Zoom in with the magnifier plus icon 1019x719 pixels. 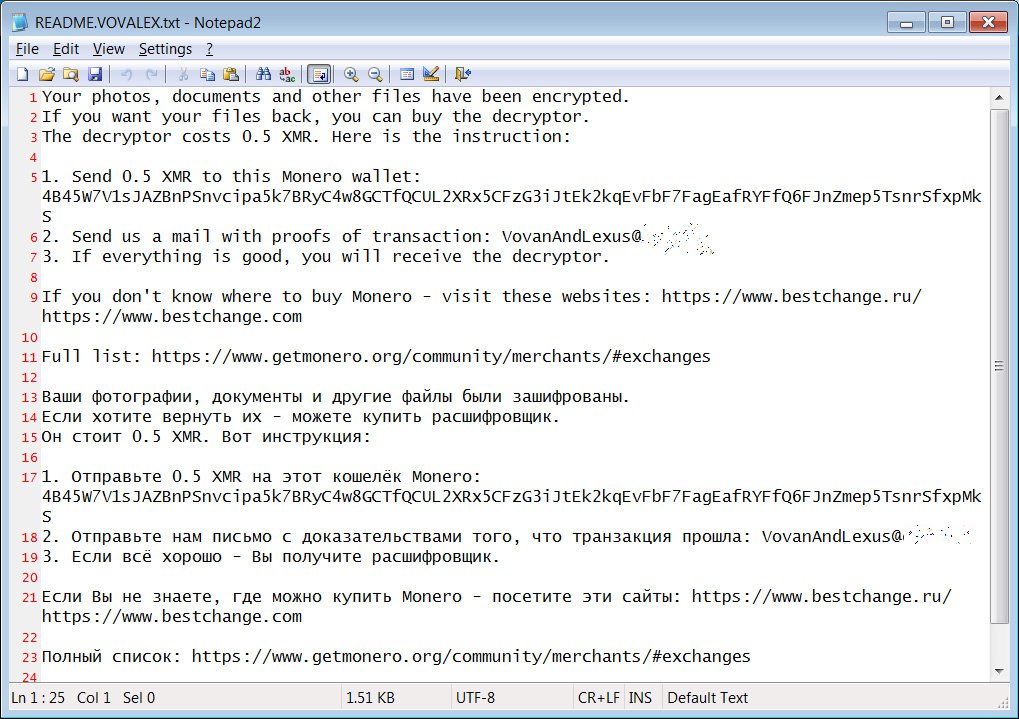coord(351,74)
